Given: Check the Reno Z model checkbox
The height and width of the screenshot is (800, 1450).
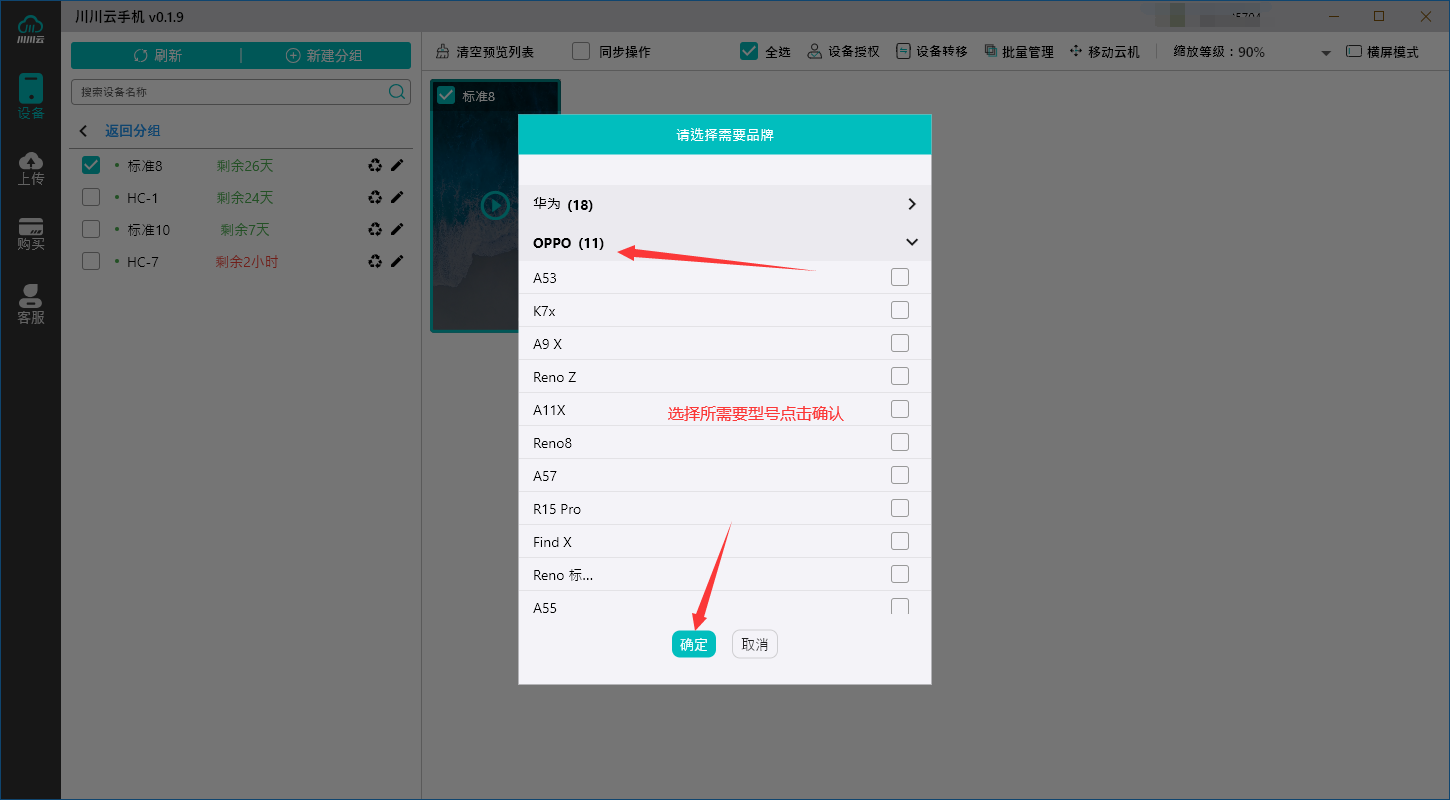Looking at the screenshot, I should 899,376.
